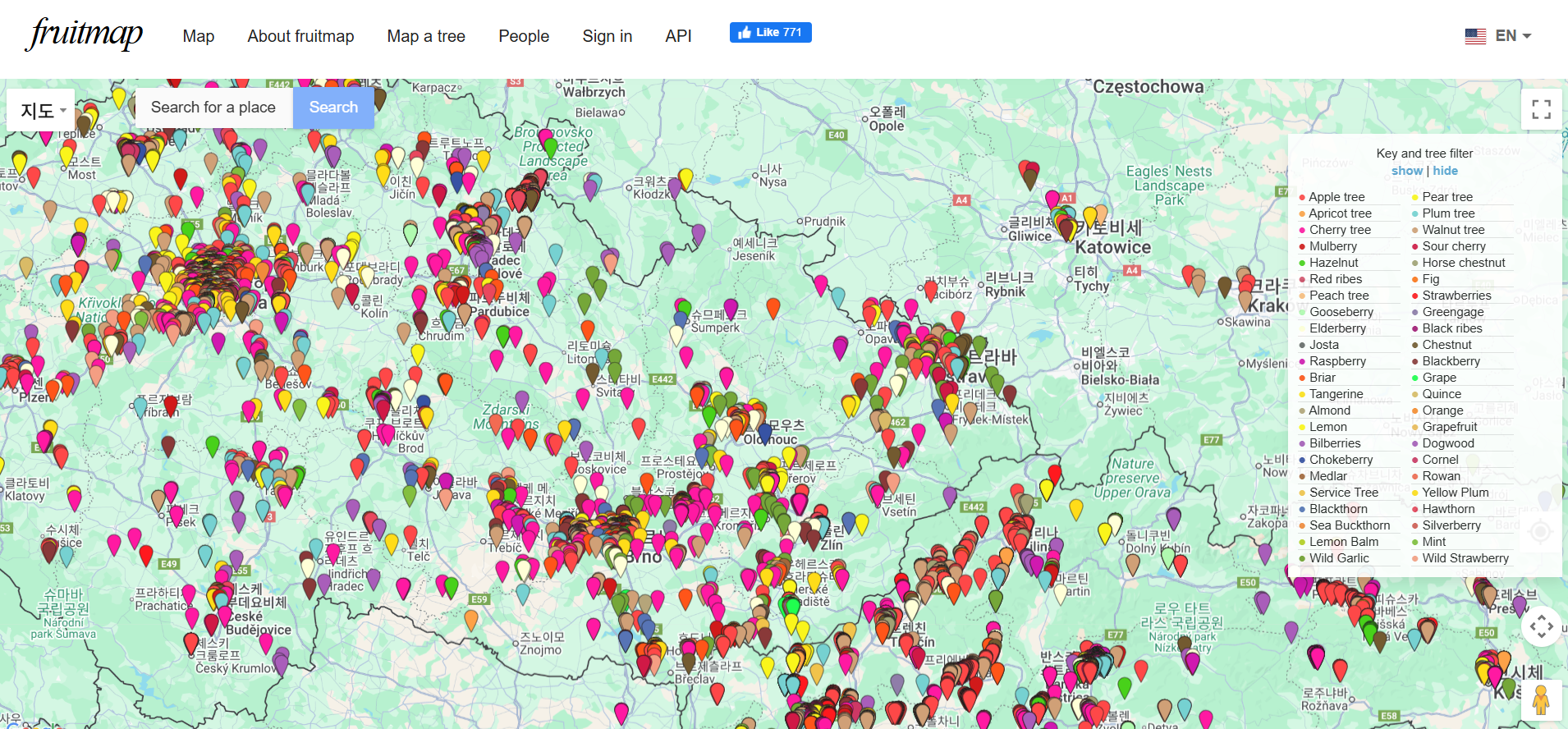The width and height of the screenshot is (1568, 729).
Task: Select Rowan in the key
Action: click(x=1441, y=476)
